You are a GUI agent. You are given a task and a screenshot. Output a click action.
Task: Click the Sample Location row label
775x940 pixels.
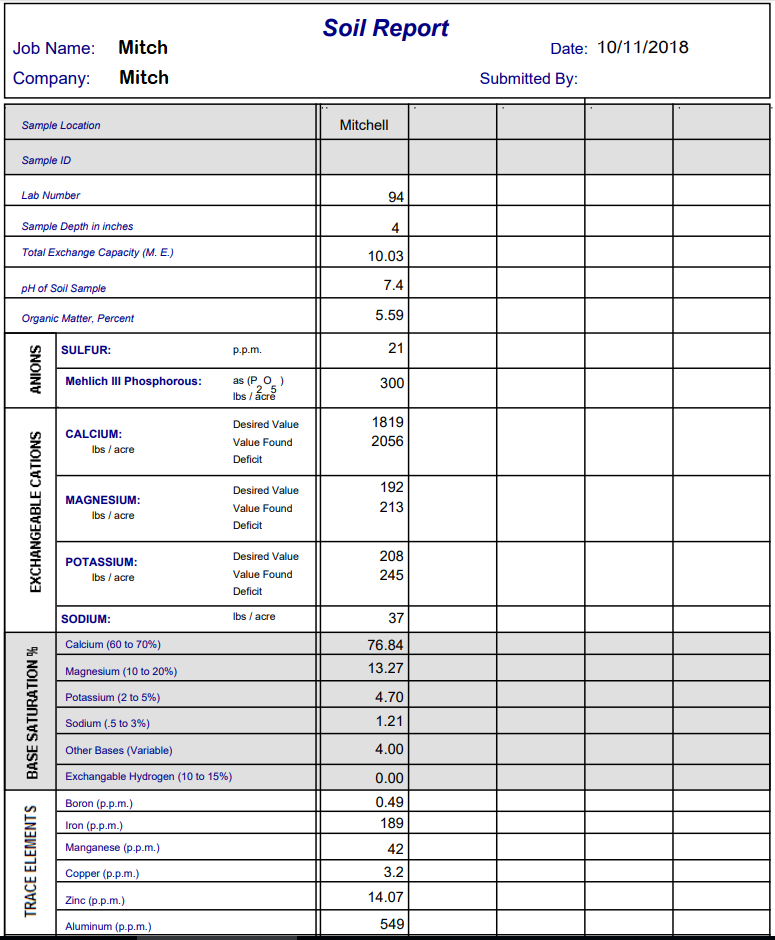(x=61, y=125)
